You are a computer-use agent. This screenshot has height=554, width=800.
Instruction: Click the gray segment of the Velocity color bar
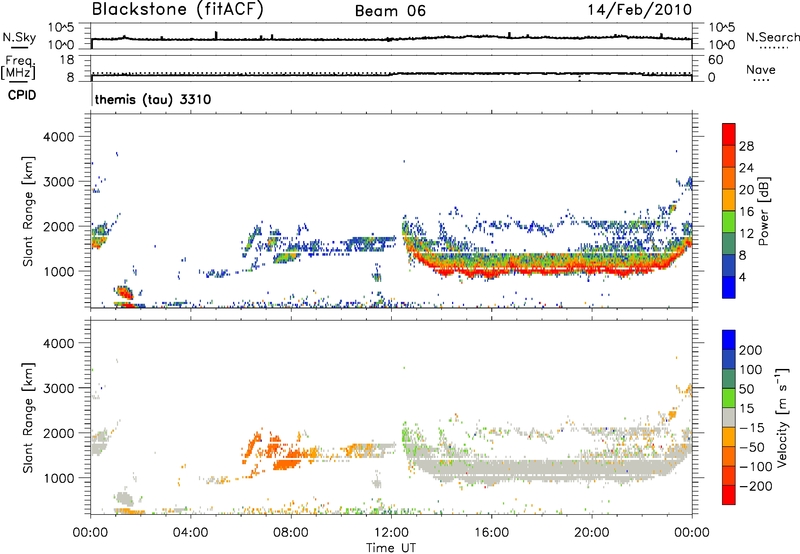[729, 417]
